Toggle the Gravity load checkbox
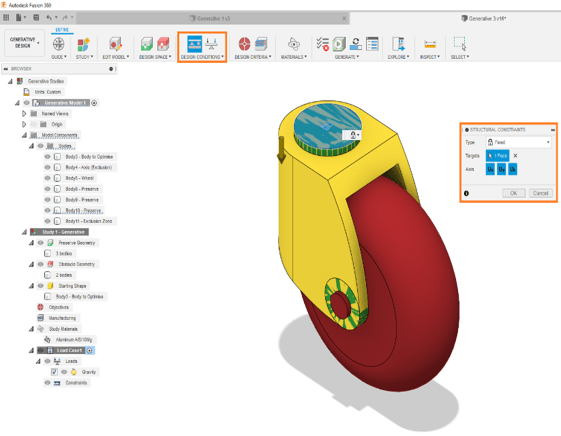Viewport: 561px width, 436px height. pos(54,372)
